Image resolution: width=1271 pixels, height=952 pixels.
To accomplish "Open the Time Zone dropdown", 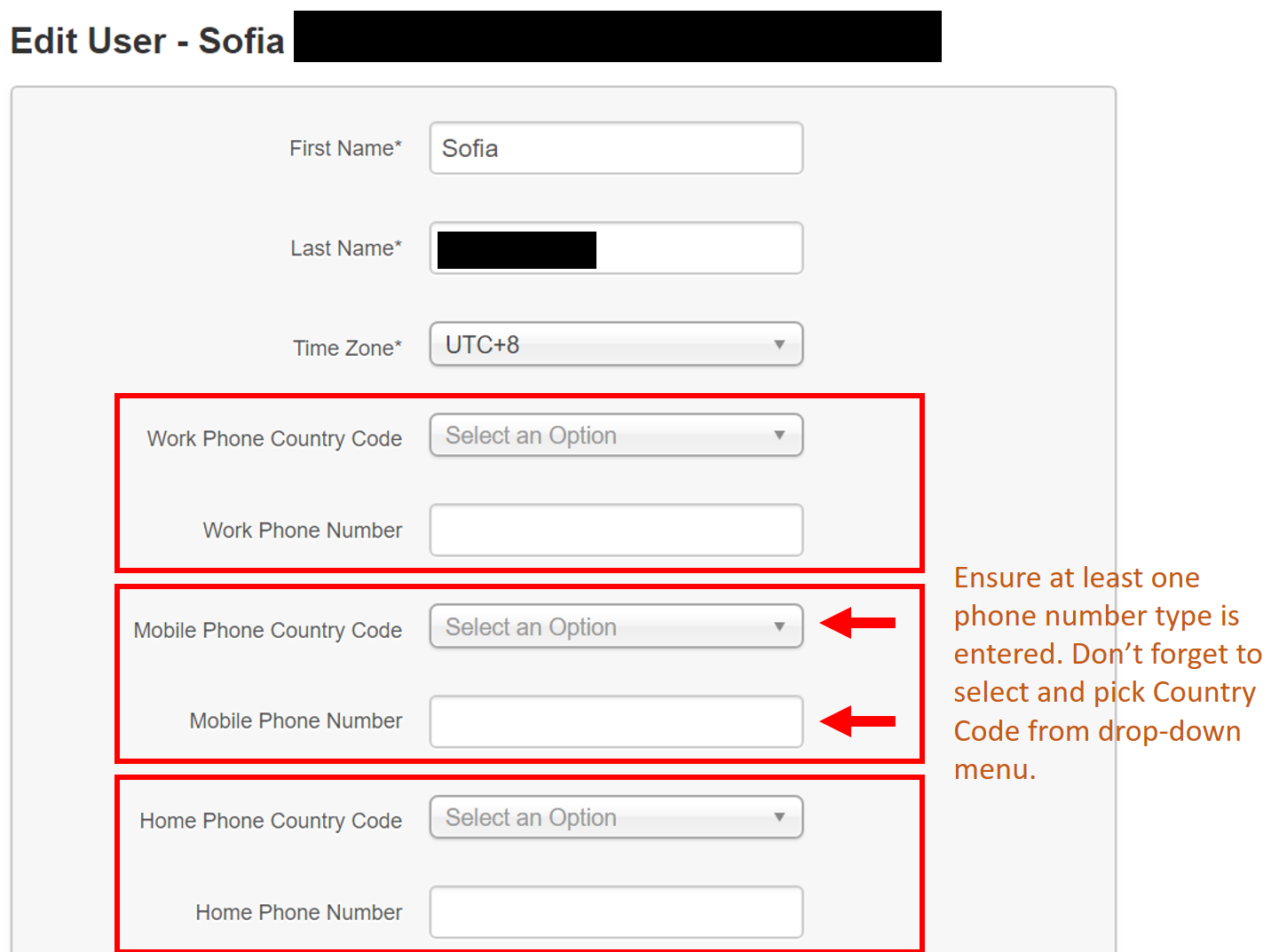I will pyautogui.click(x=615, y=344).
